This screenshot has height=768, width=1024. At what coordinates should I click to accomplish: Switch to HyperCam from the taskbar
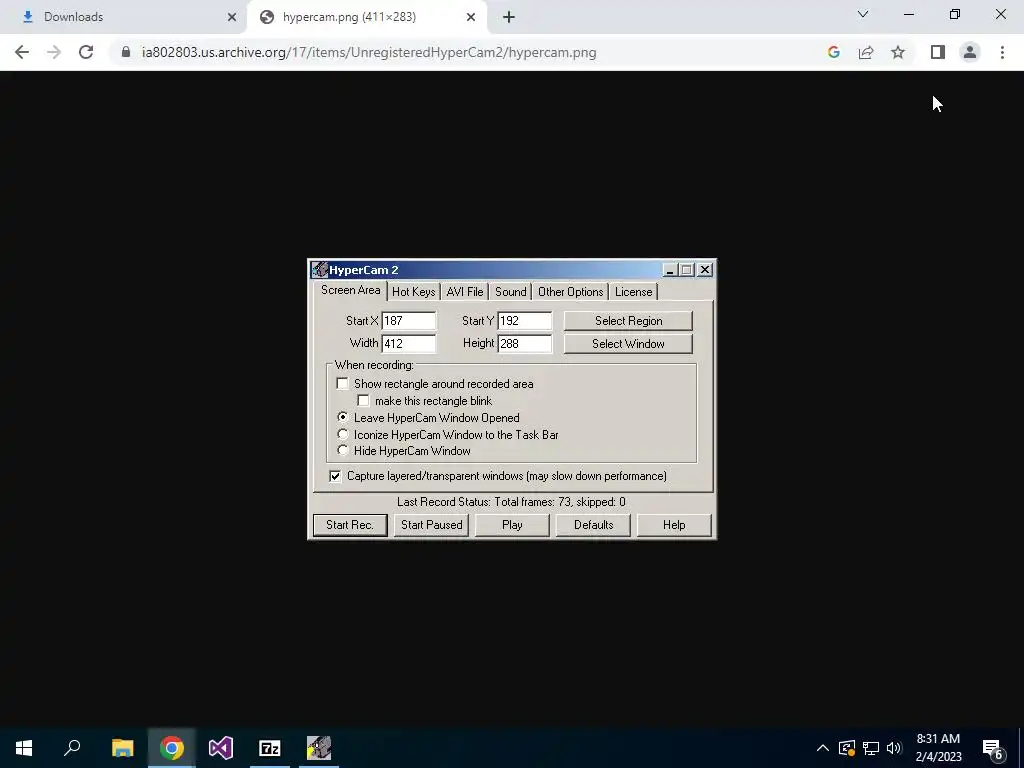click(319, 748)
